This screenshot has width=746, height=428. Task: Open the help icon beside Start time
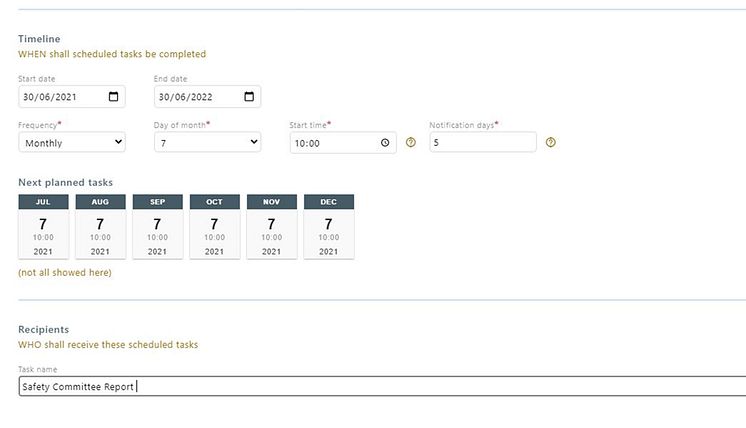pos(411,142)
